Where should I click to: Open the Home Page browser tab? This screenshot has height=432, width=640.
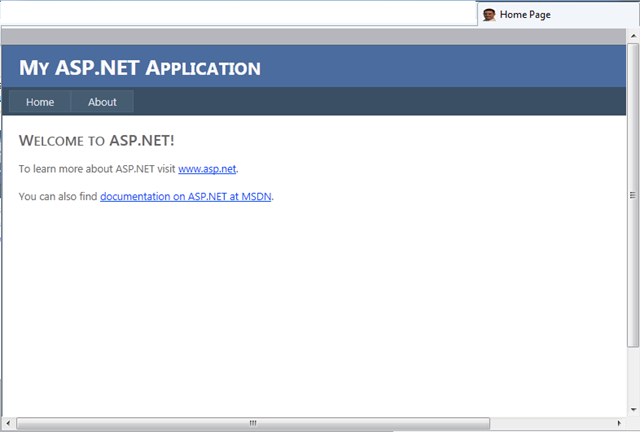tap(558, 14)
